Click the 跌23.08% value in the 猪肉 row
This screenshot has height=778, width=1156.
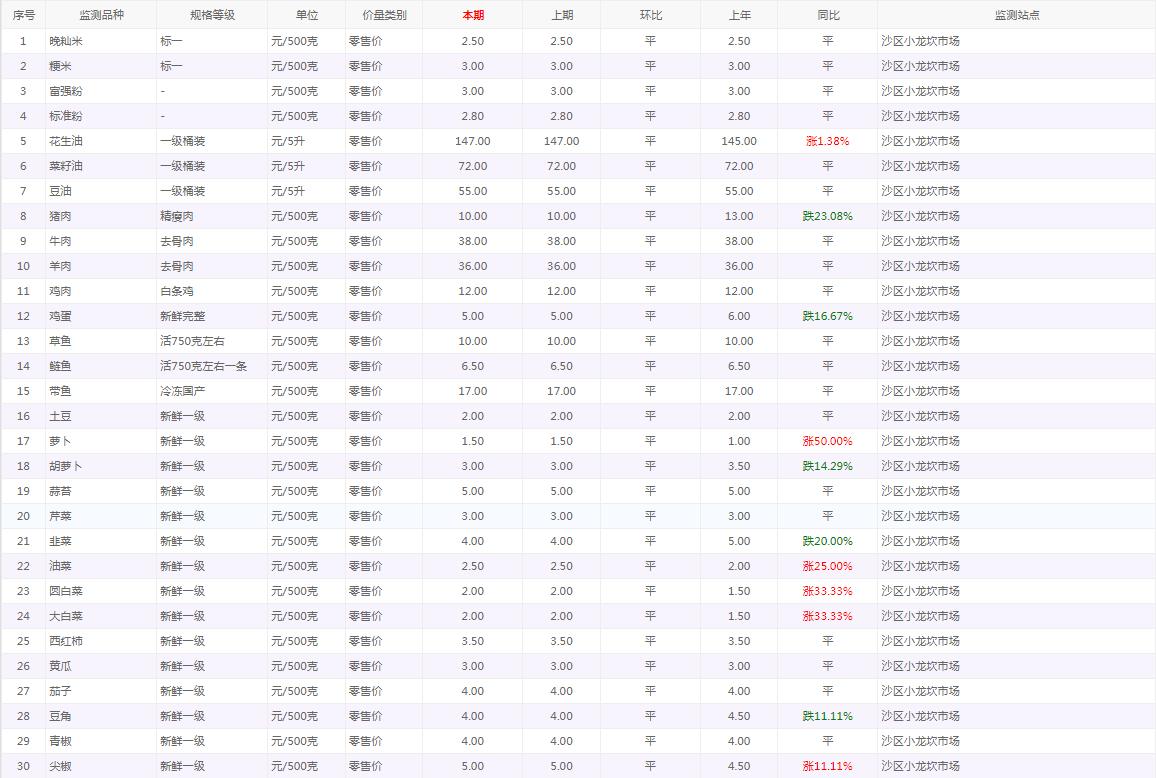point(827,216)
